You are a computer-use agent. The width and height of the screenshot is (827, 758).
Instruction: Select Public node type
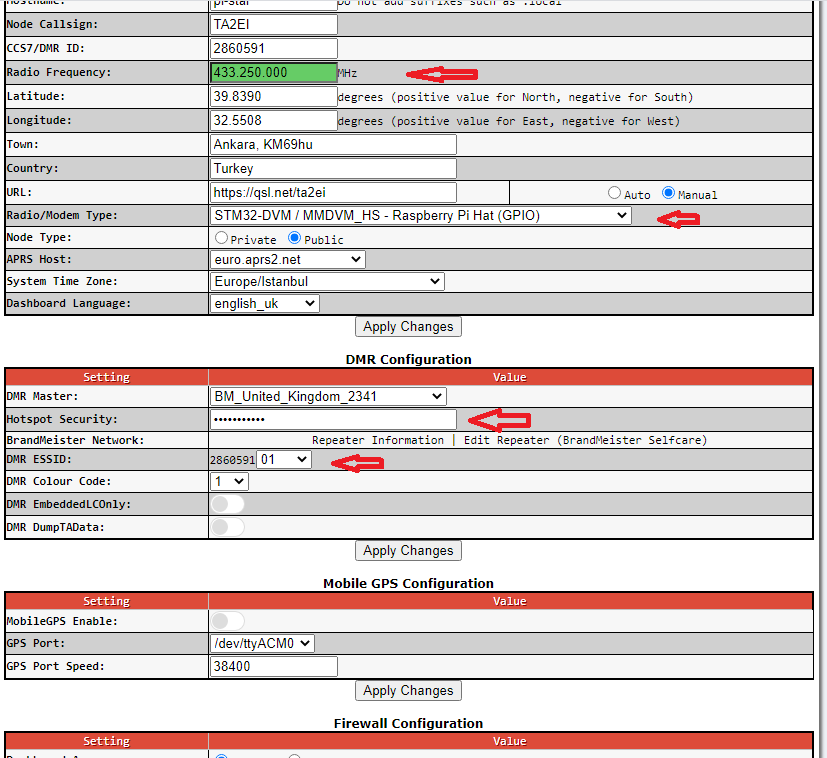294,238
